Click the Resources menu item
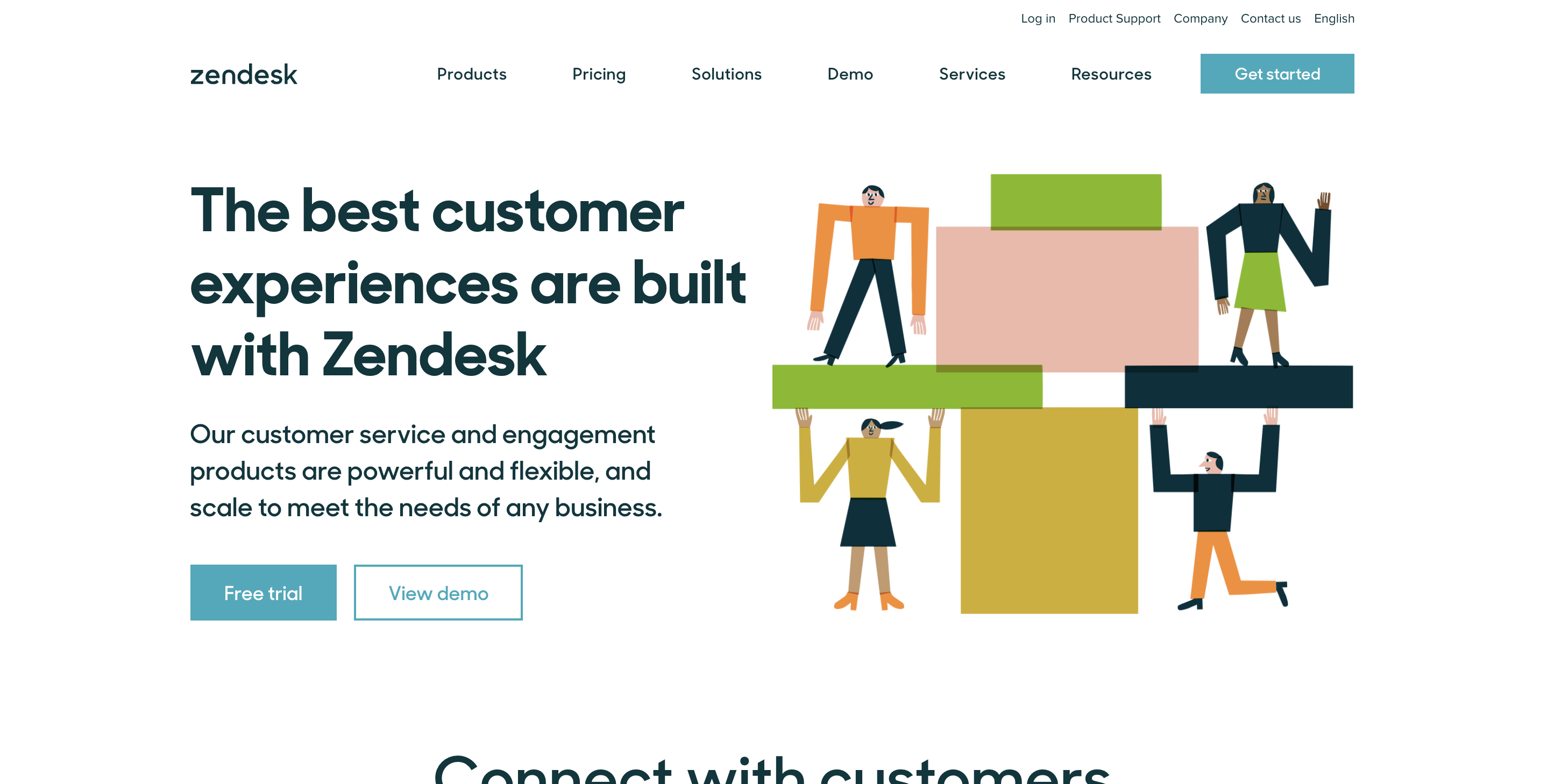 click(1112, 74)
